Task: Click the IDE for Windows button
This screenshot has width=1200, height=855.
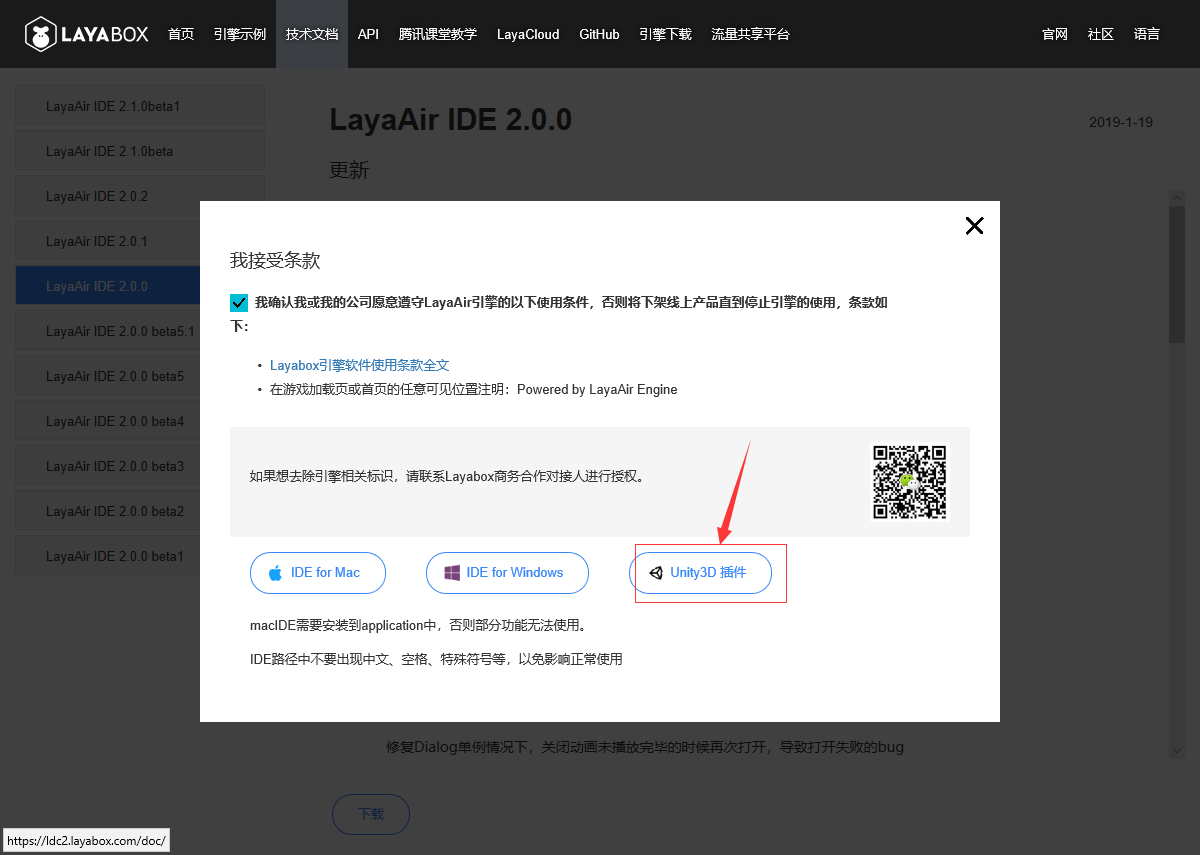Action: [x=507, y=572]
